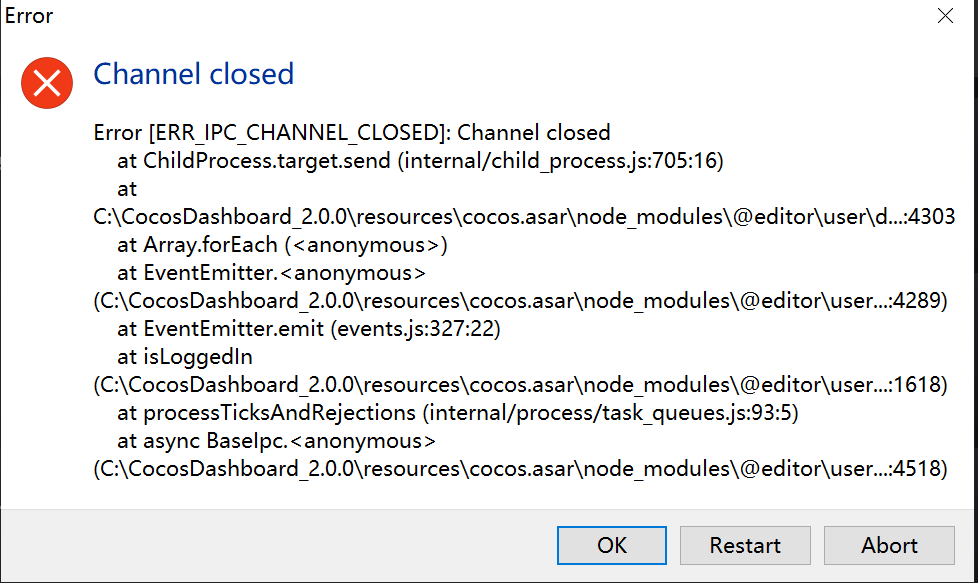
Task: Click the 'Error' title bar text
Action: click(x=29, y=16)
